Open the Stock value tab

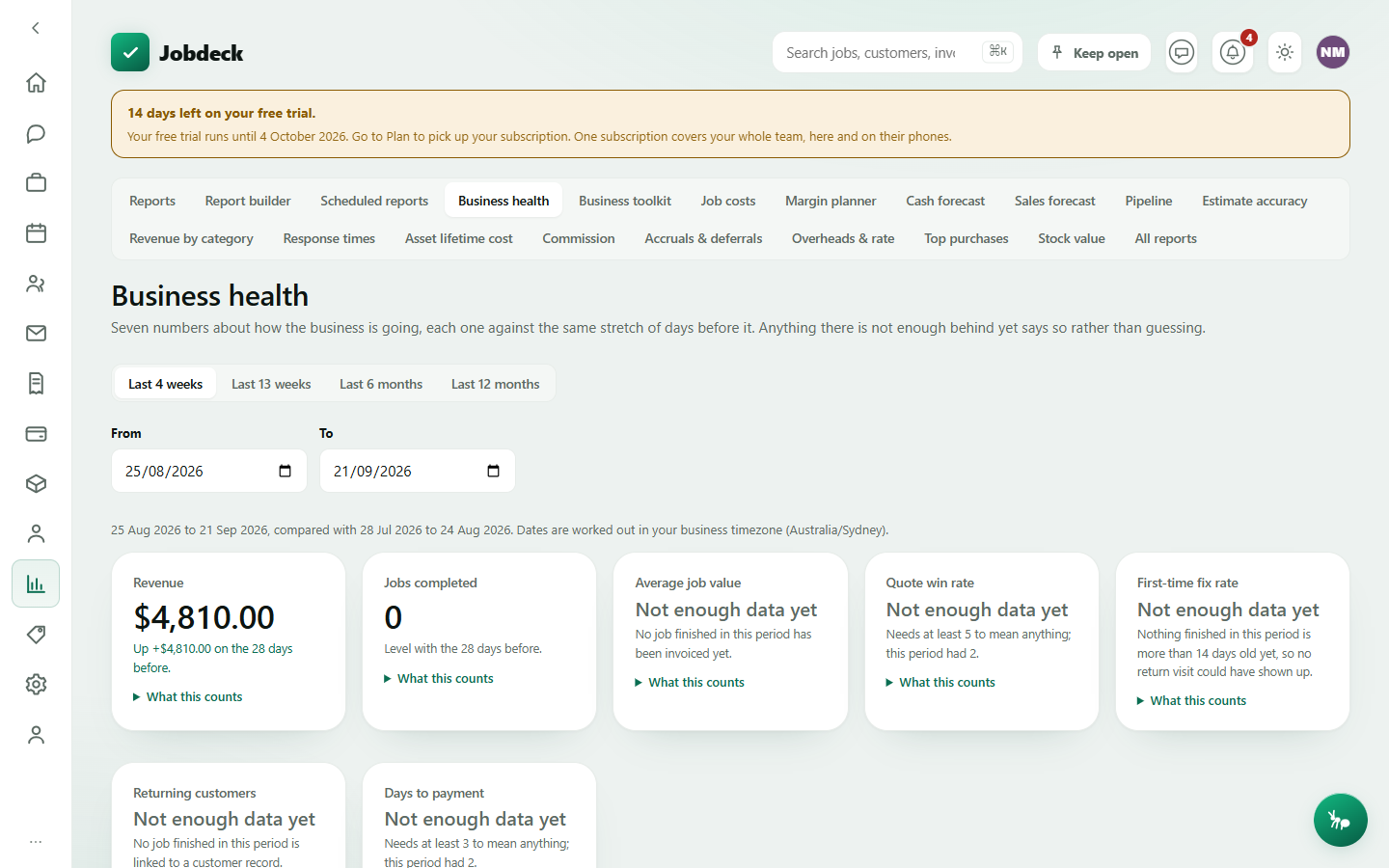[1072, 238]
